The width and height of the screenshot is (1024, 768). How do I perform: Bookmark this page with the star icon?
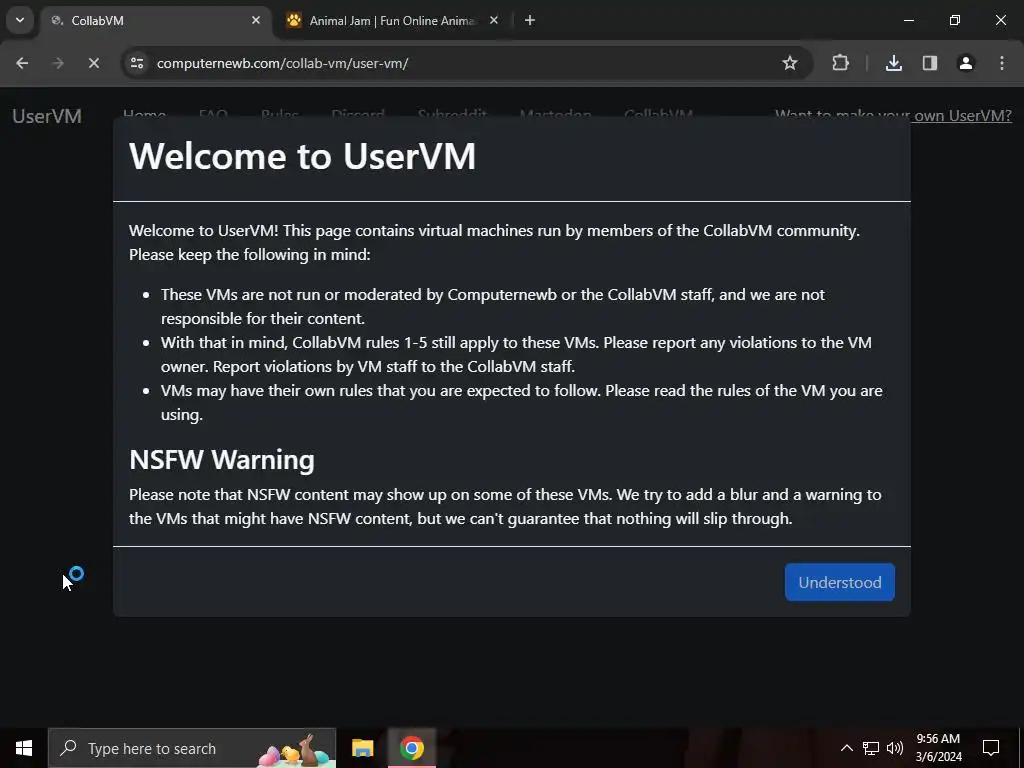[x=790, y=63]
